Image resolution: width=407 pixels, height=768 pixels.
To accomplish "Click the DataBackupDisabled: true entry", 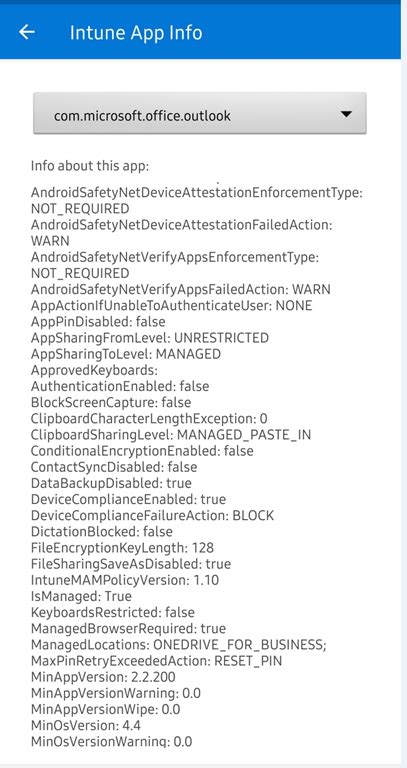I will tap(111, 483).
